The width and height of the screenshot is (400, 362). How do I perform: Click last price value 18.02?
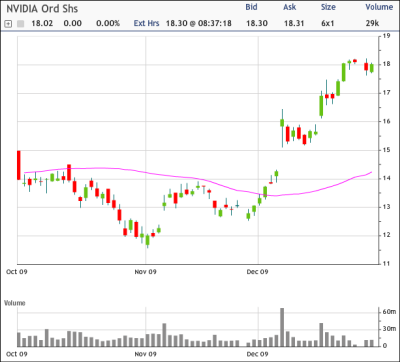[x=42, y=23]
